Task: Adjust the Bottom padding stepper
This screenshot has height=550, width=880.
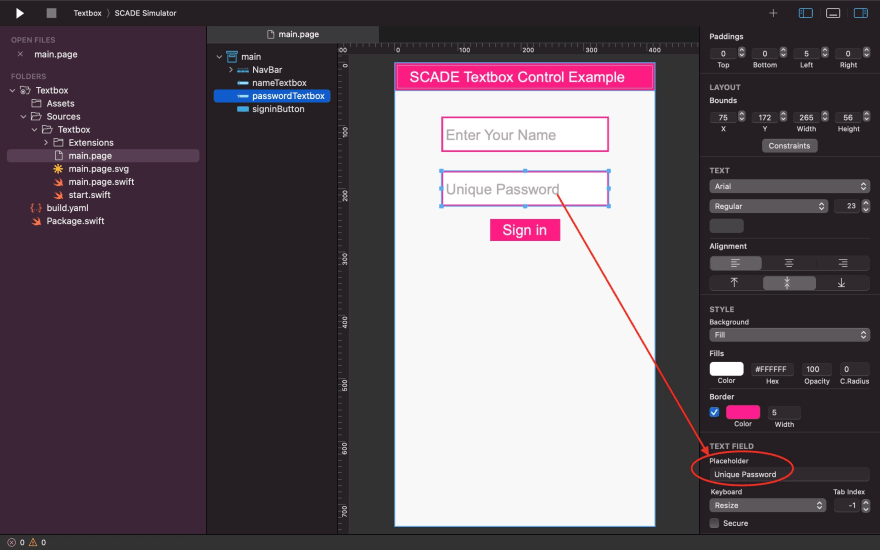Action: (x=783, y=53)
